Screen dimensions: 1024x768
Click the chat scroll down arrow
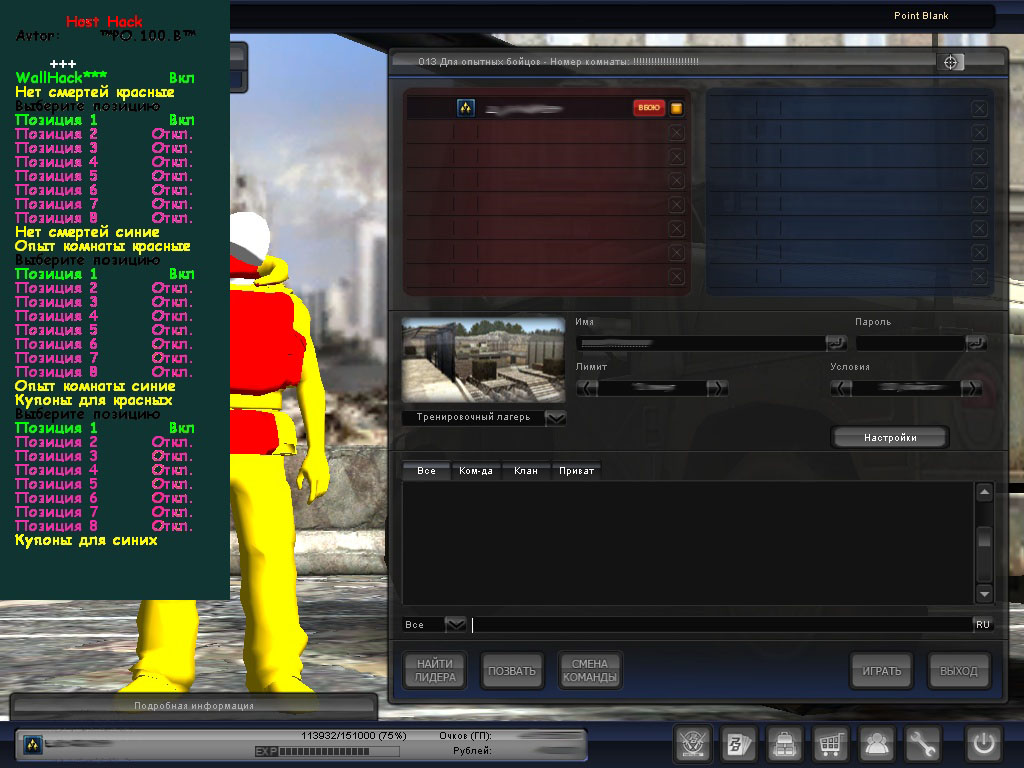[984, 593]
